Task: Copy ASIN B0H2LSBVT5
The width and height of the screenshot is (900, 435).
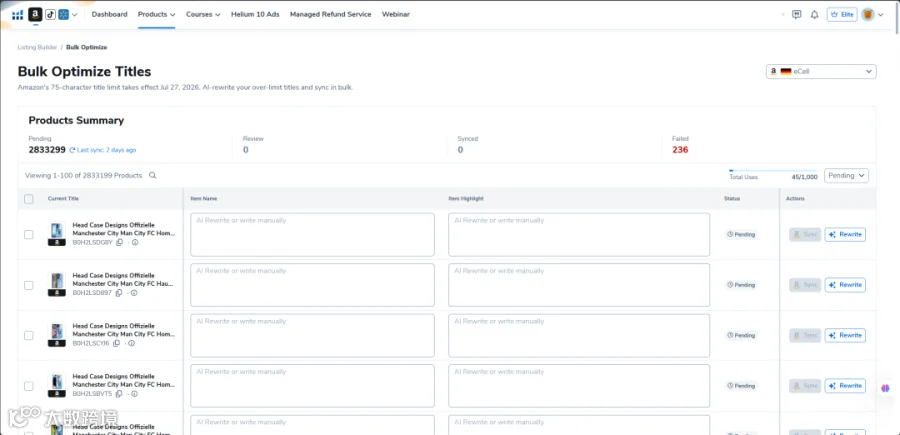Action: 119,394
